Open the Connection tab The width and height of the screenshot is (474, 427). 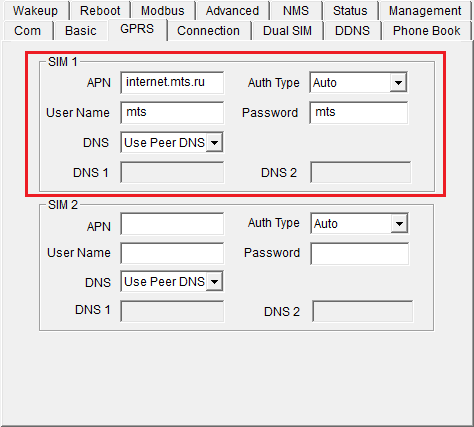click(208, 31)
